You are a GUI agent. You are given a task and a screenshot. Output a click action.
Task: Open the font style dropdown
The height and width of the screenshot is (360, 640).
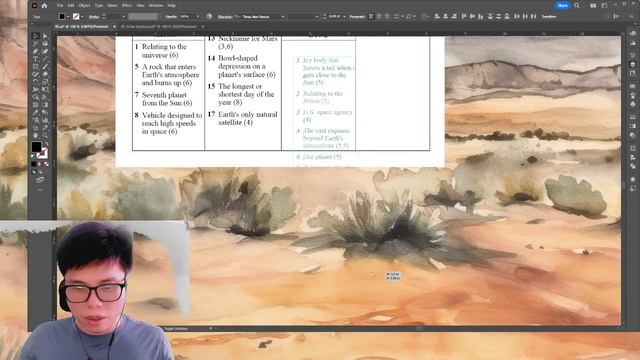coord(316,17)
